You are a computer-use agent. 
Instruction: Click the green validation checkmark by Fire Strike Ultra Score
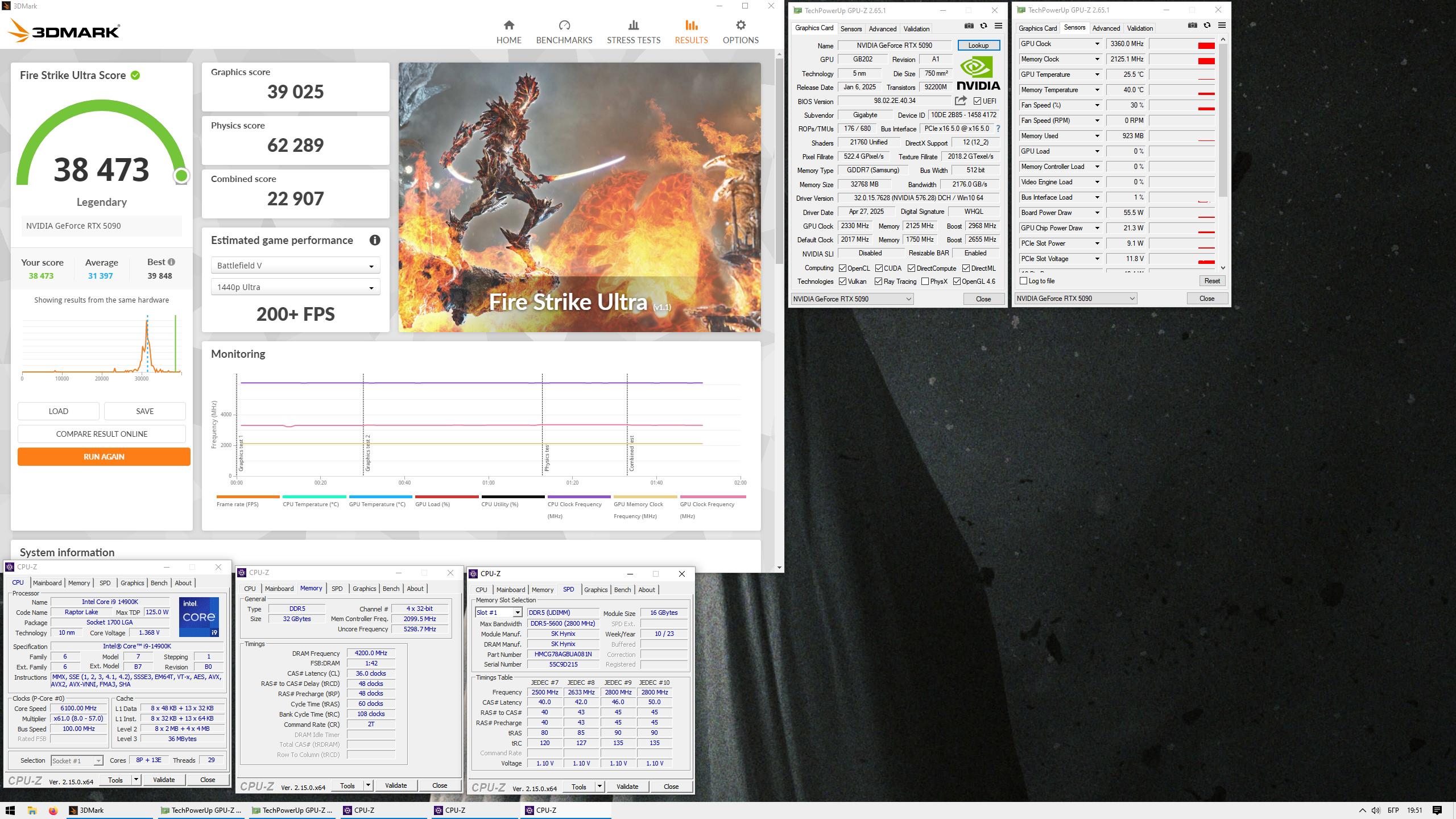pyautogui.click(x=135, y=75)
